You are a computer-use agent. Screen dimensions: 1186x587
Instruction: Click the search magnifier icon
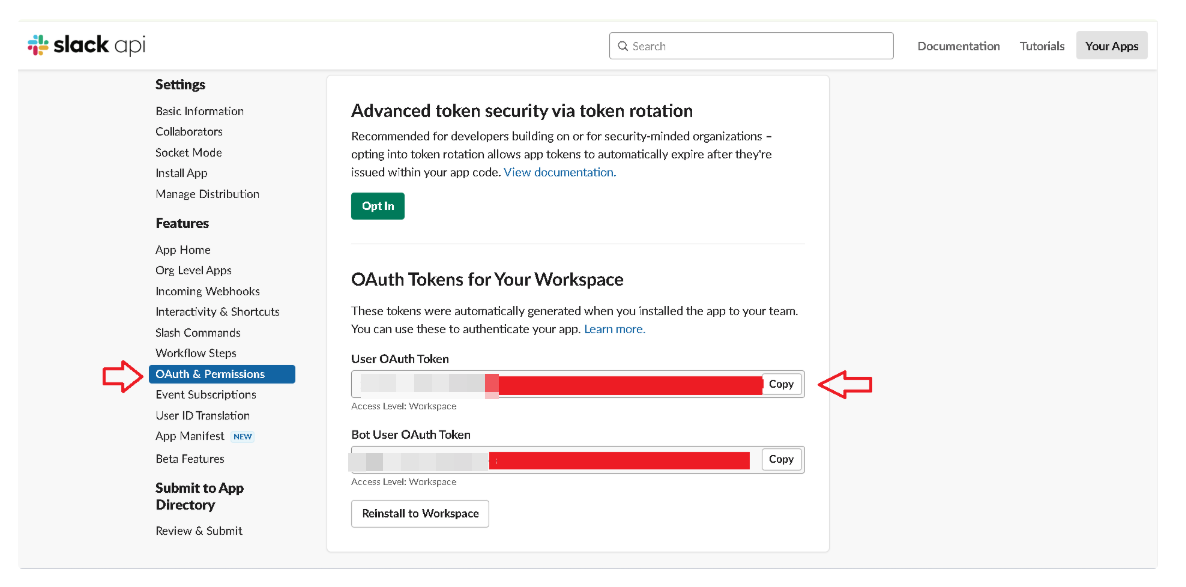(x=623, y=46)
